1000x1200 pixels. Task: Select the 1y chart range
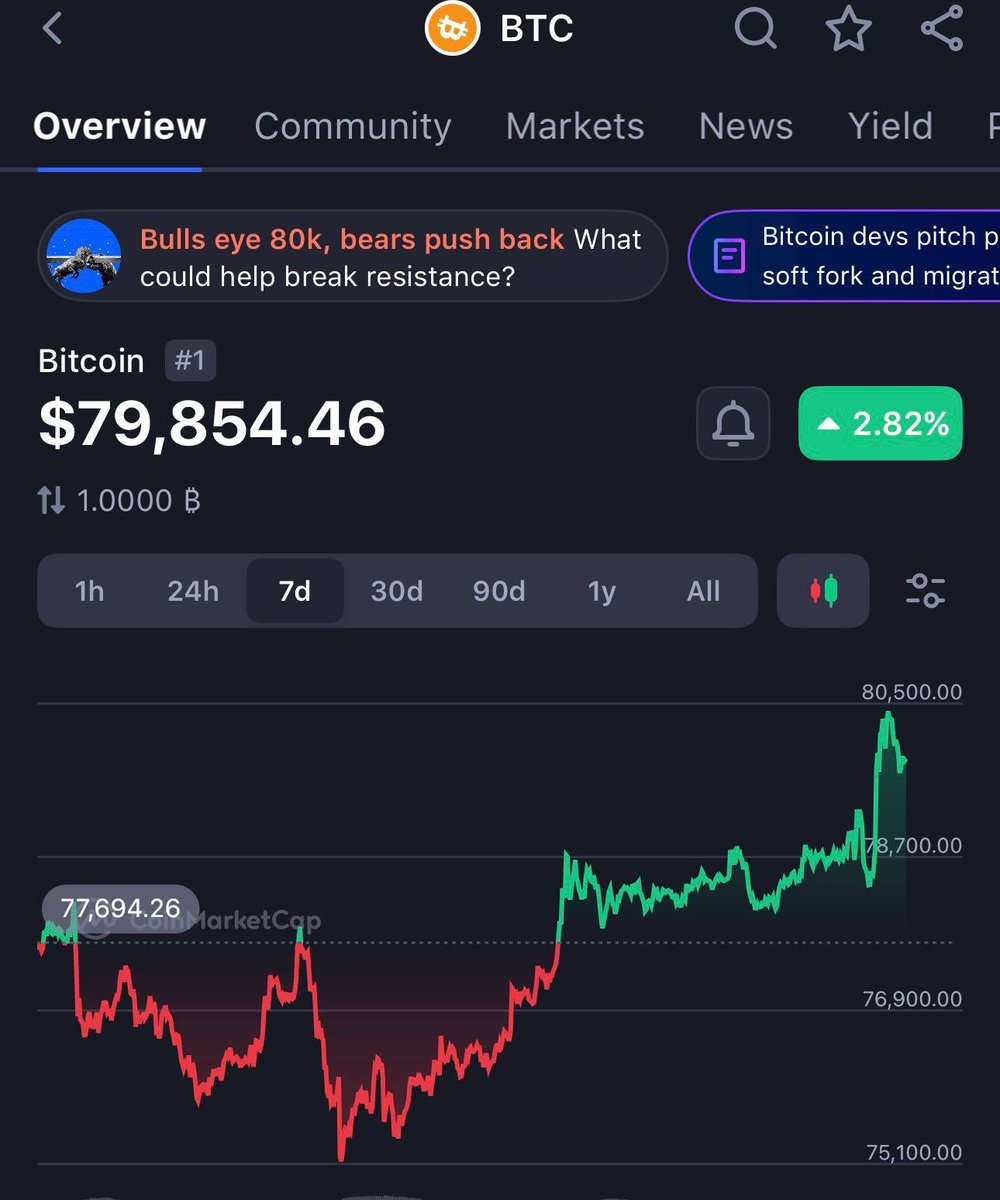[x=601, y=591]
